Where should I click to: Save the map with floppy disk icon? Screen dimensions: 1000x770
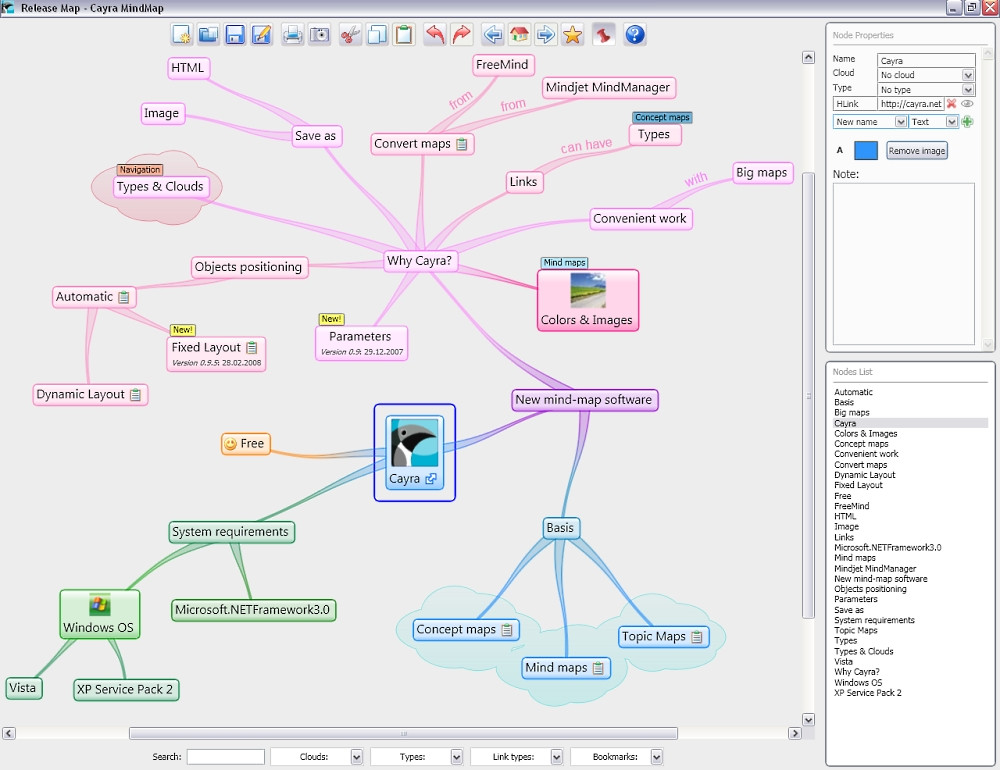[235, 35]
